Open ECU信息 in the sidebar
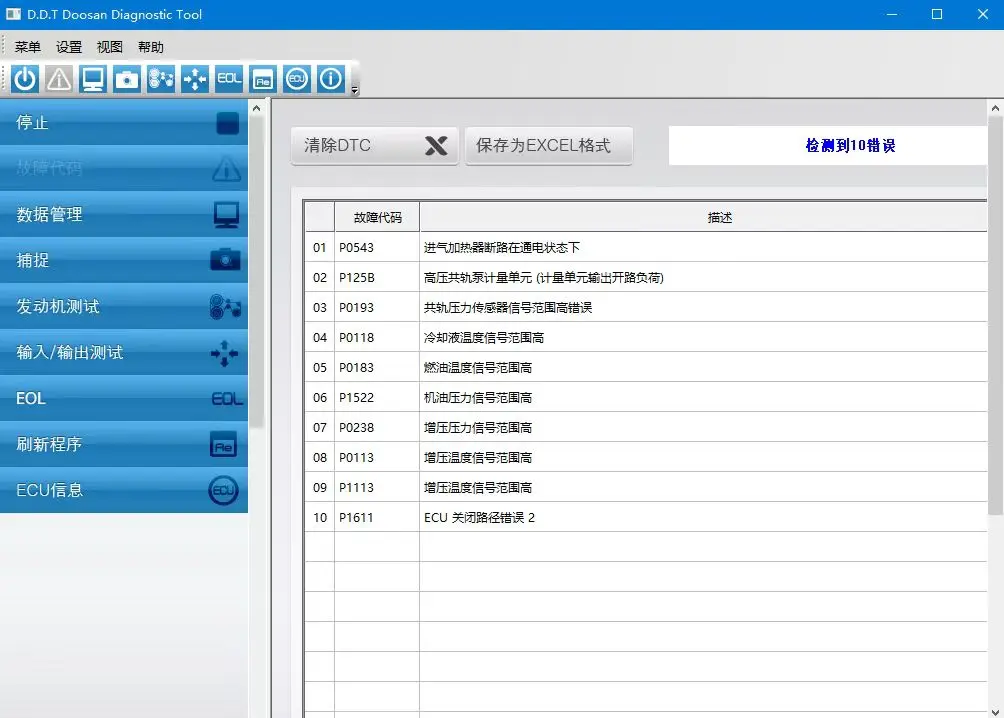 click(124, 490)
